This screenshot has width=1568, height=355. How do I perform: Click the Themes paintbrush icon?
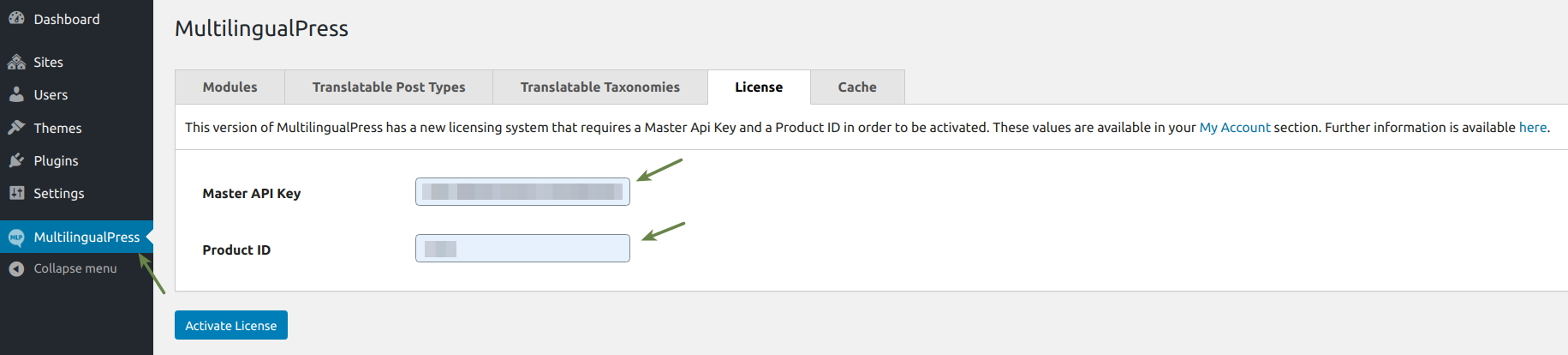click(x=16, y=128)
